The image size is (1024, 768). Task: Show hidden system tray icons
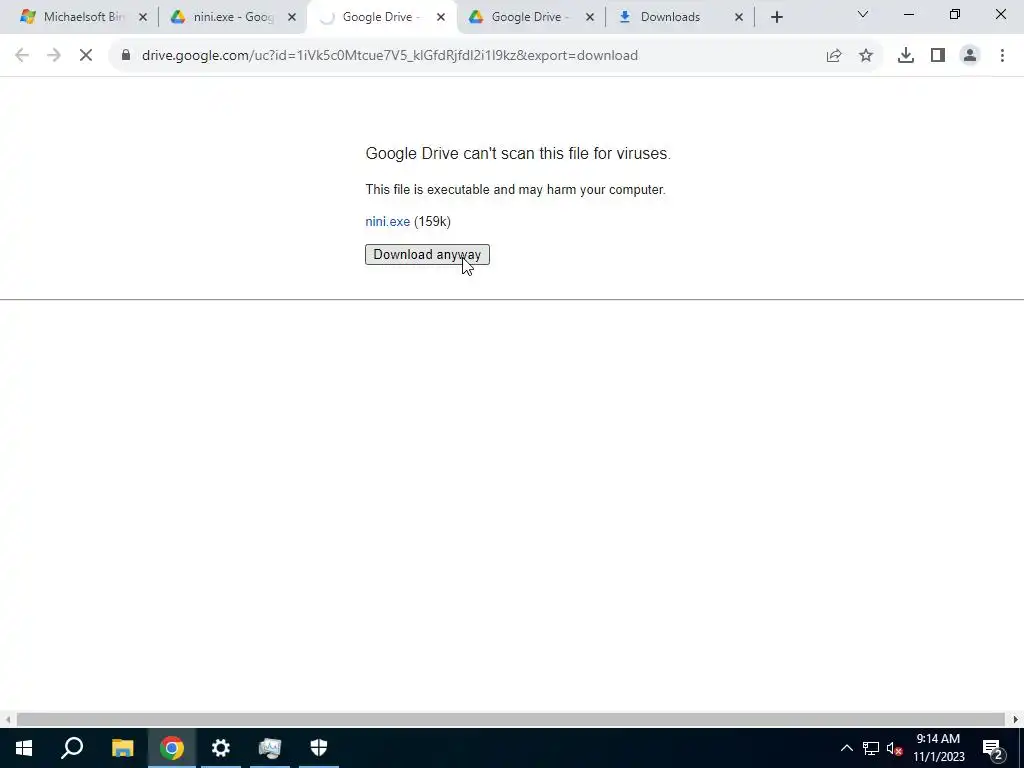[x=846, y=748]
